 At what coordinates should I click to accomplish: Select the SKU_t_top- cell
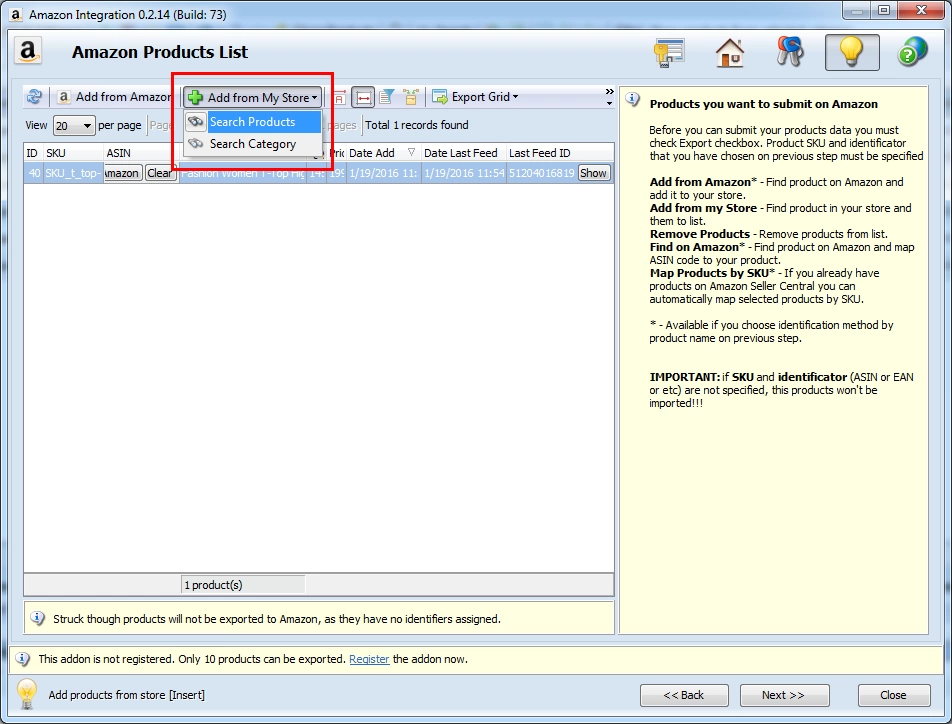(x=73, y=173)
